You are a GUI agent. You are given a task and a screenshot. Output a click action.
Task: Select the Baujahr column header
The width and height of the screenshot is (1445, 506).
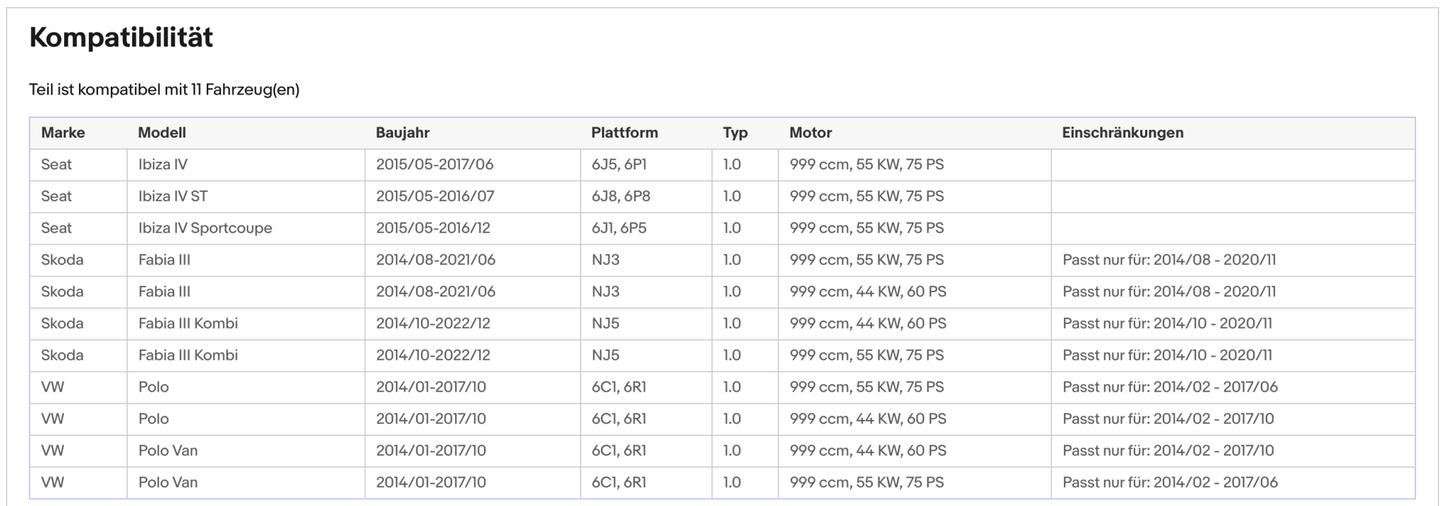pyautogui.click(x=402, y=133)
